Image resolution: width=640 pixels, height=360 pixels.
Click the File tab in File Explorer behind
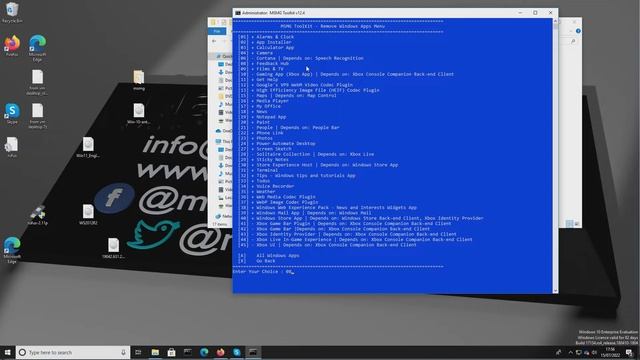(x=217, y=31)
